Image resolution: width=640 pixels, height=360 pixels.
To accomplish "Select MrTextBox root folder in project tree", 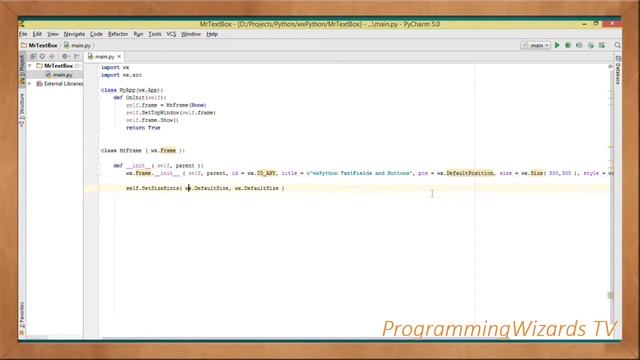I will pyautogui.click(x=55, y=66).
